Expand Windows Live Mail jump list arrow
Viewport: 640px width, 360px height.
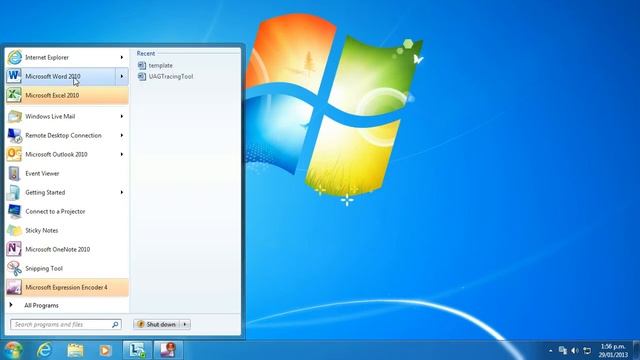(122, 116)
